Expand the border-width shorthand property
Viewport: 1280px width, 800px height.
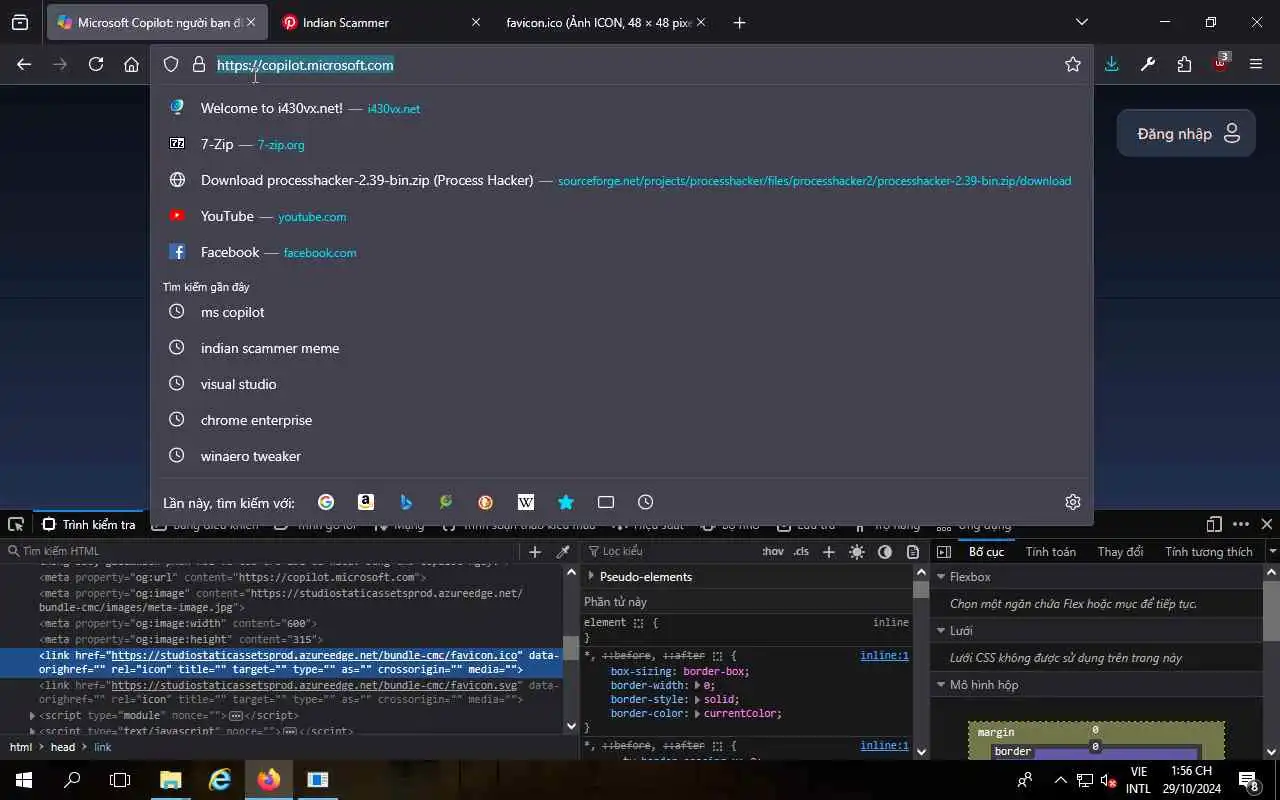tap(697, 685)
